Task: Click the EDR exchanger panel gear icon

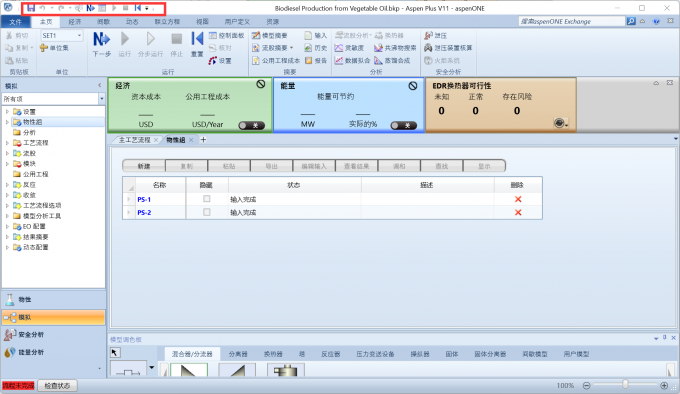Action: pos(559,123)
